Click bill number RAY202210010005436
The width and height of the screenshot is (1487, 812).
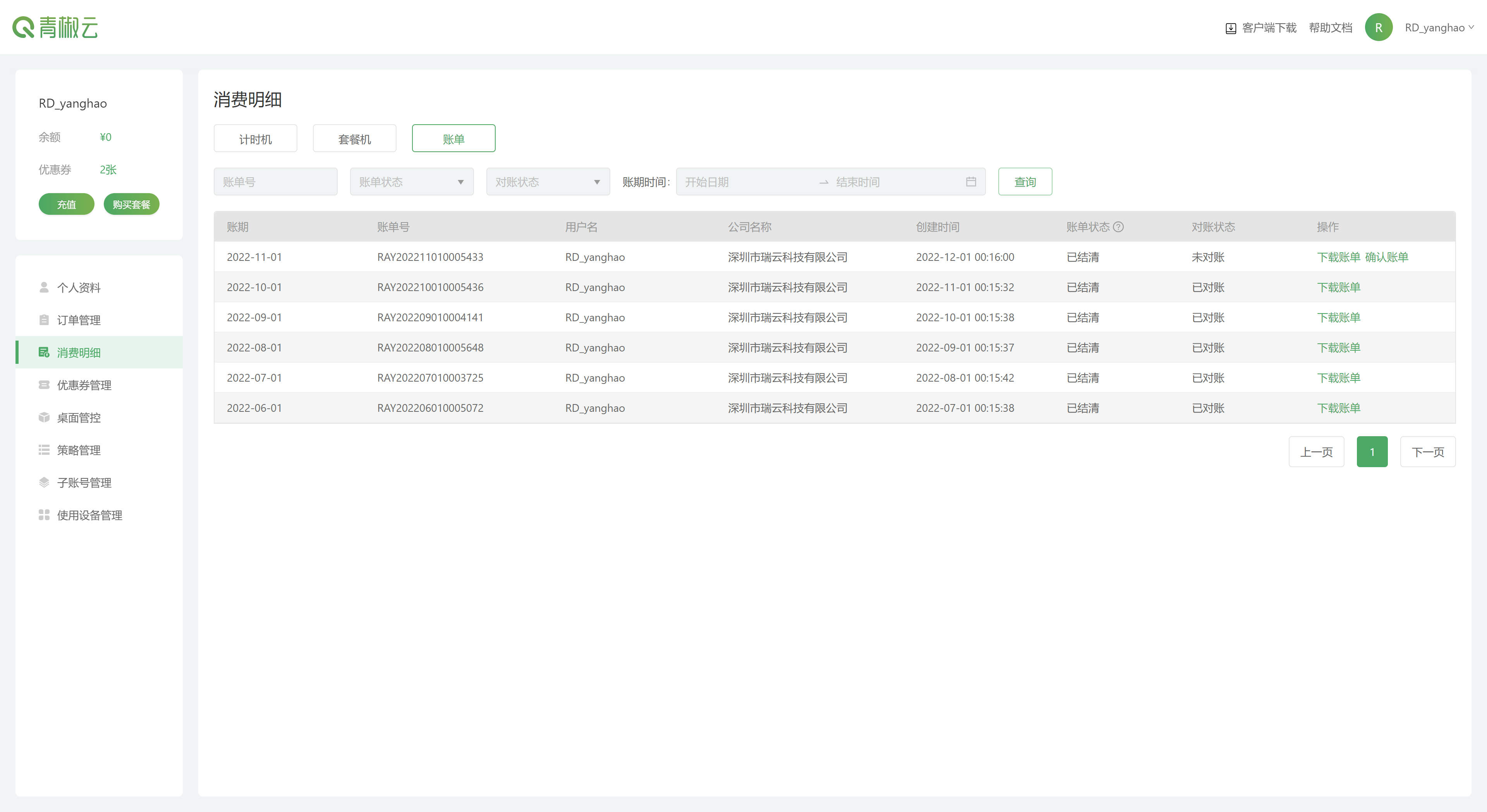tap(430, 288)
